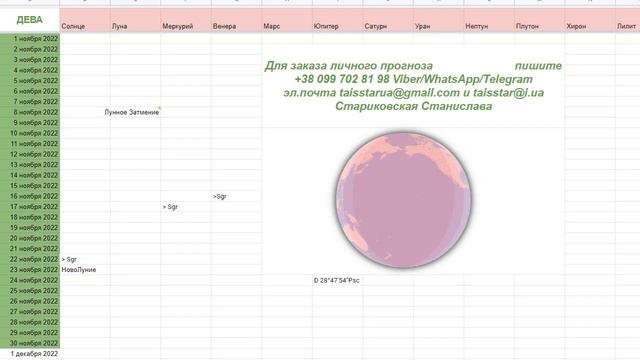Click the Хирон column header

pos(590,20)
